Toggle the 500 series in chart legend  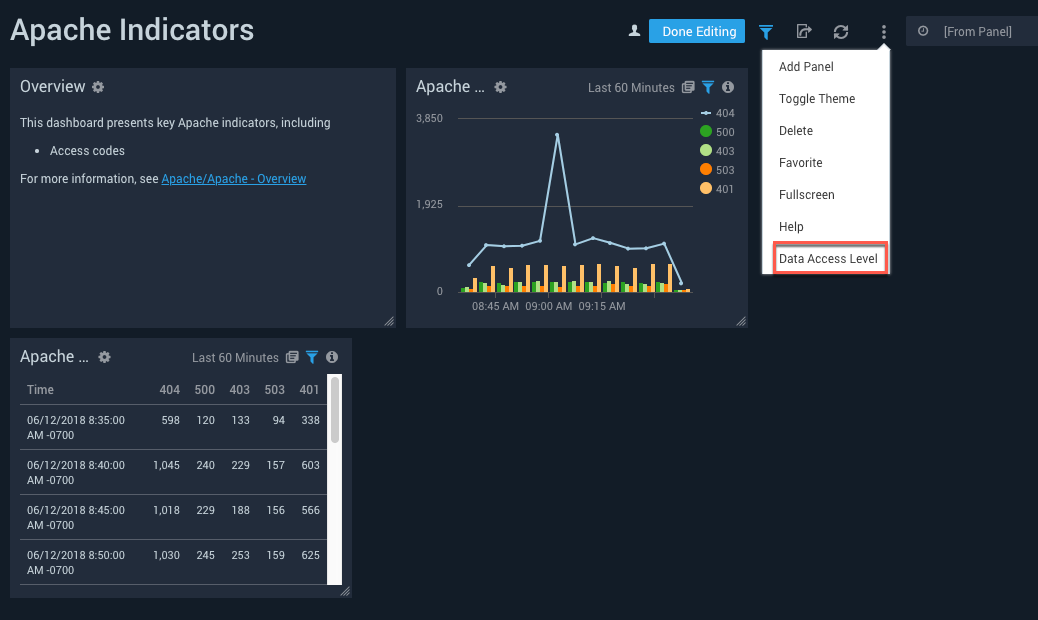pyautogui.click(x=717, y=132)
